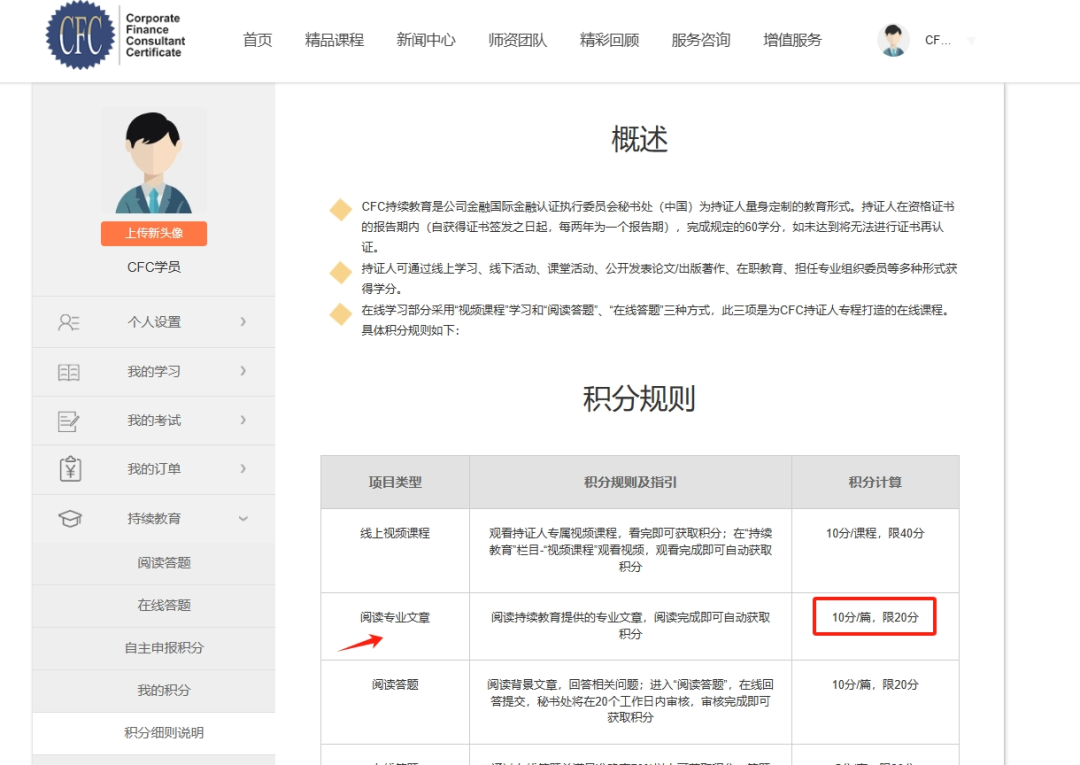Select 师资团队 from the top menu
The width and height of the screenshot is (1080, 765).
tap(517, 40)
